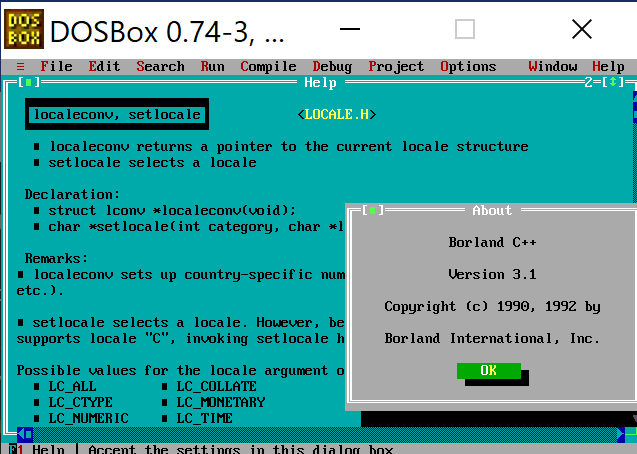Click 'Version 3.1' in About dialog

tap(492, 275)
